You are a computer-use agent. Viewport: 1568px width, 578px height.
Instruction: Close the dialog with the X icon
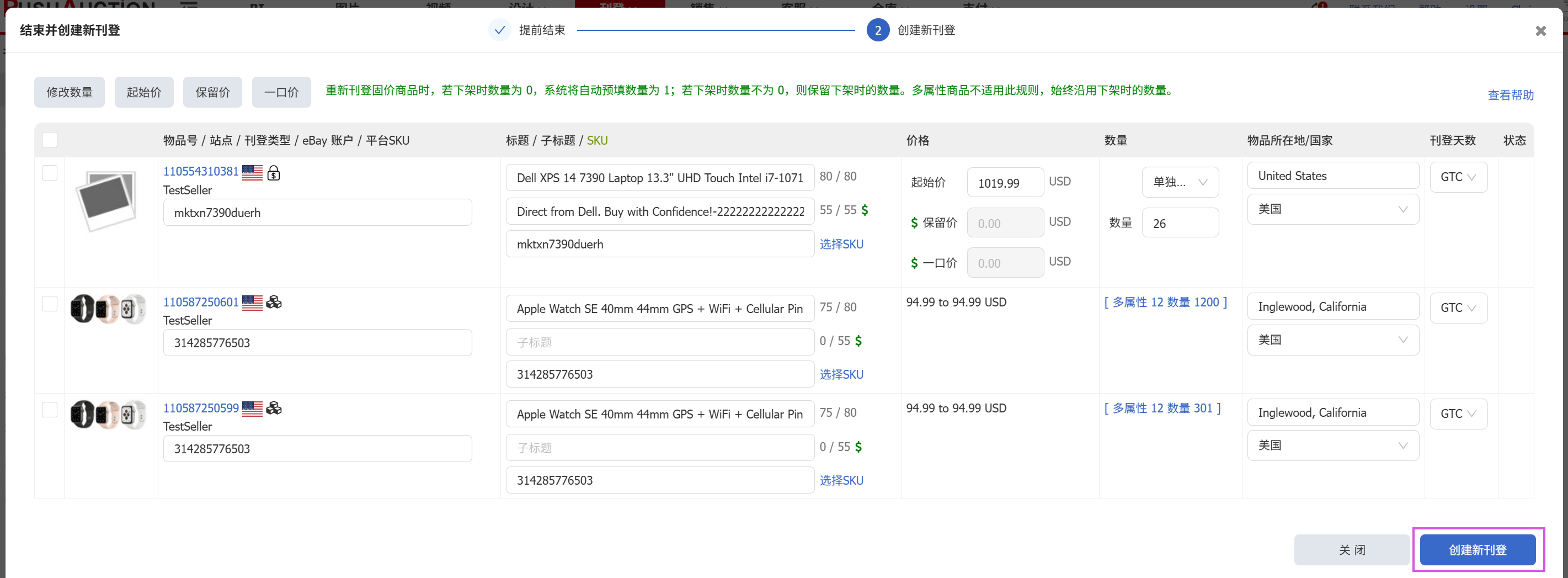(x=1540, y=30)
